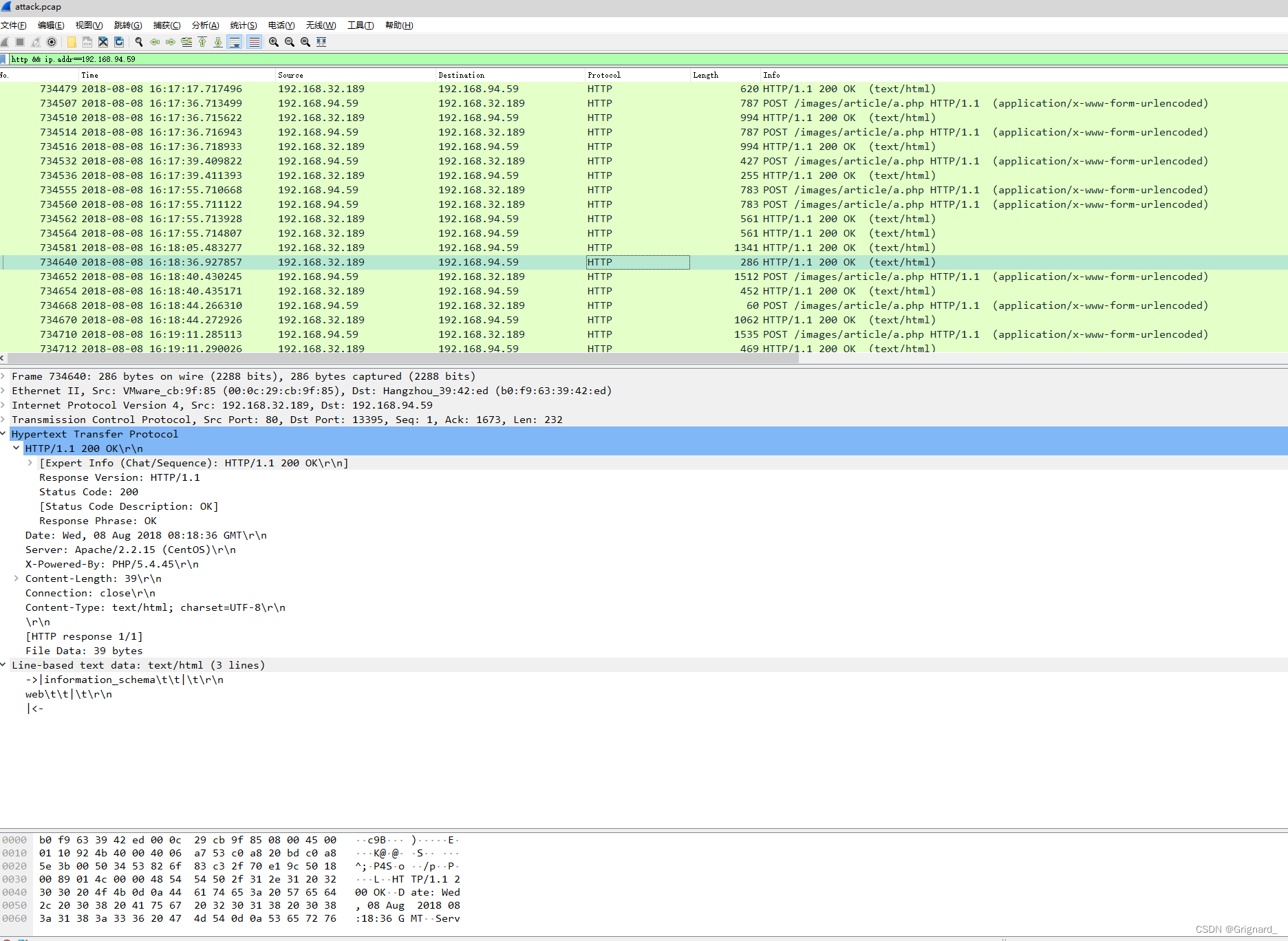Select packet 734668 with length 60
This screenshot has width=1288, height=941.
(644, 305)
